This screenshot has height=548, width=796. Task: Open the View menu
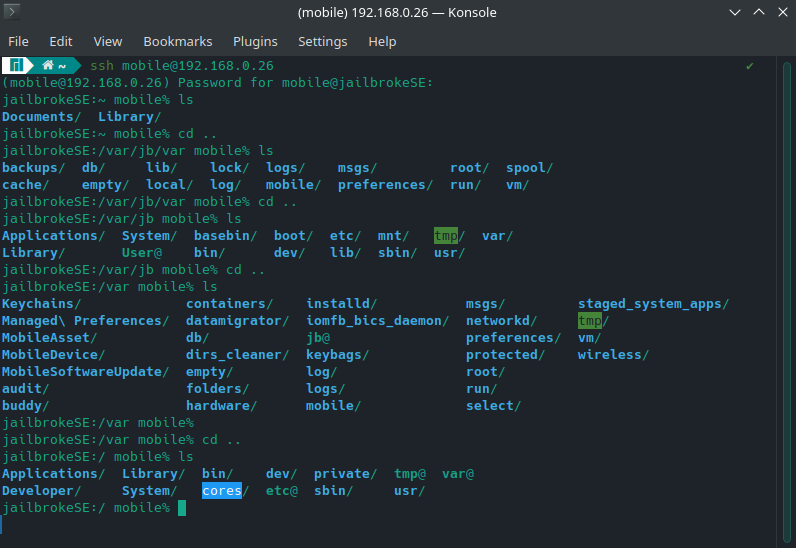(x=108, y=41)
